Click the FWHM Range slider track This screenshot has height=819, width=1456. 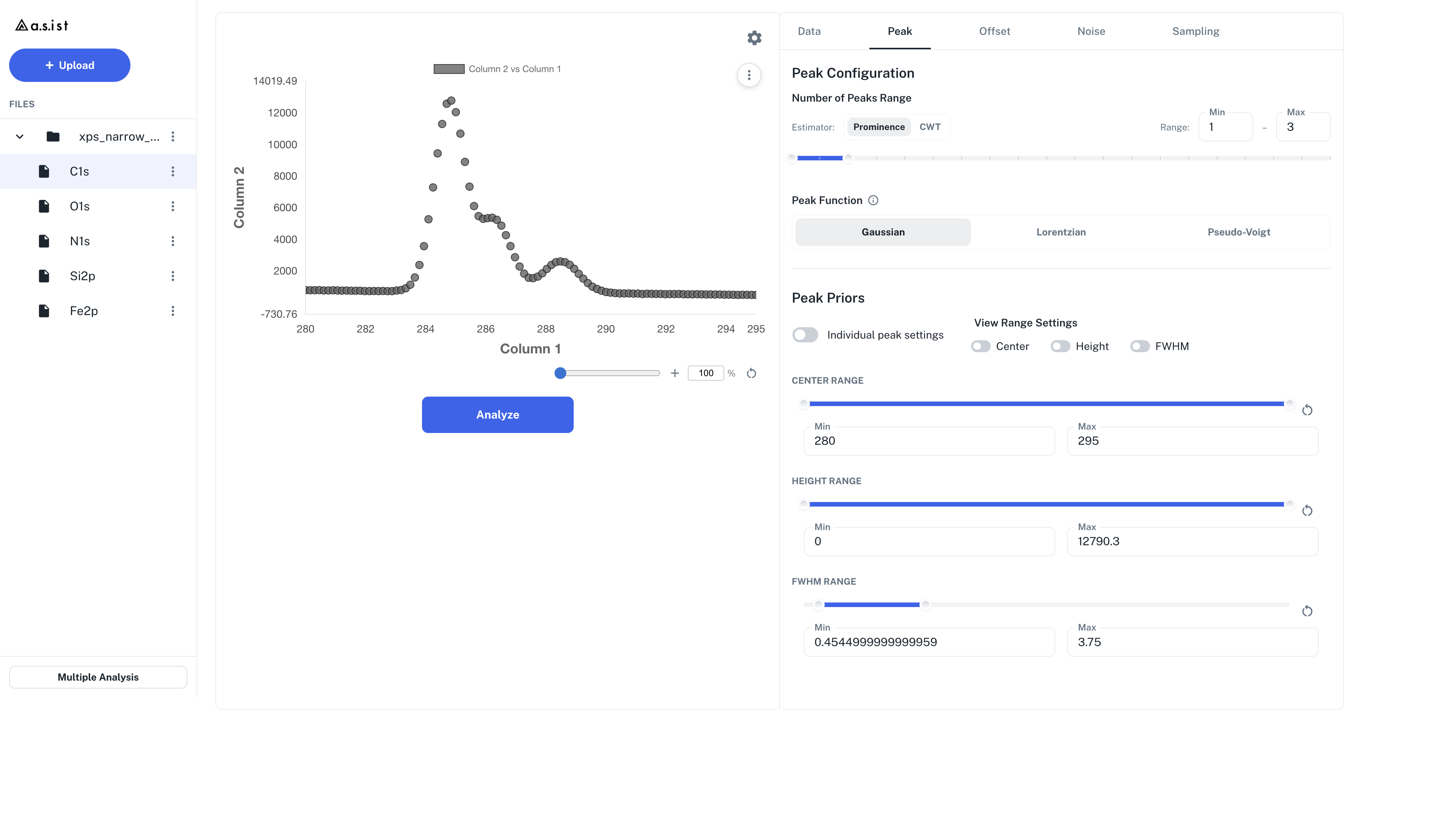[1046, 604]
